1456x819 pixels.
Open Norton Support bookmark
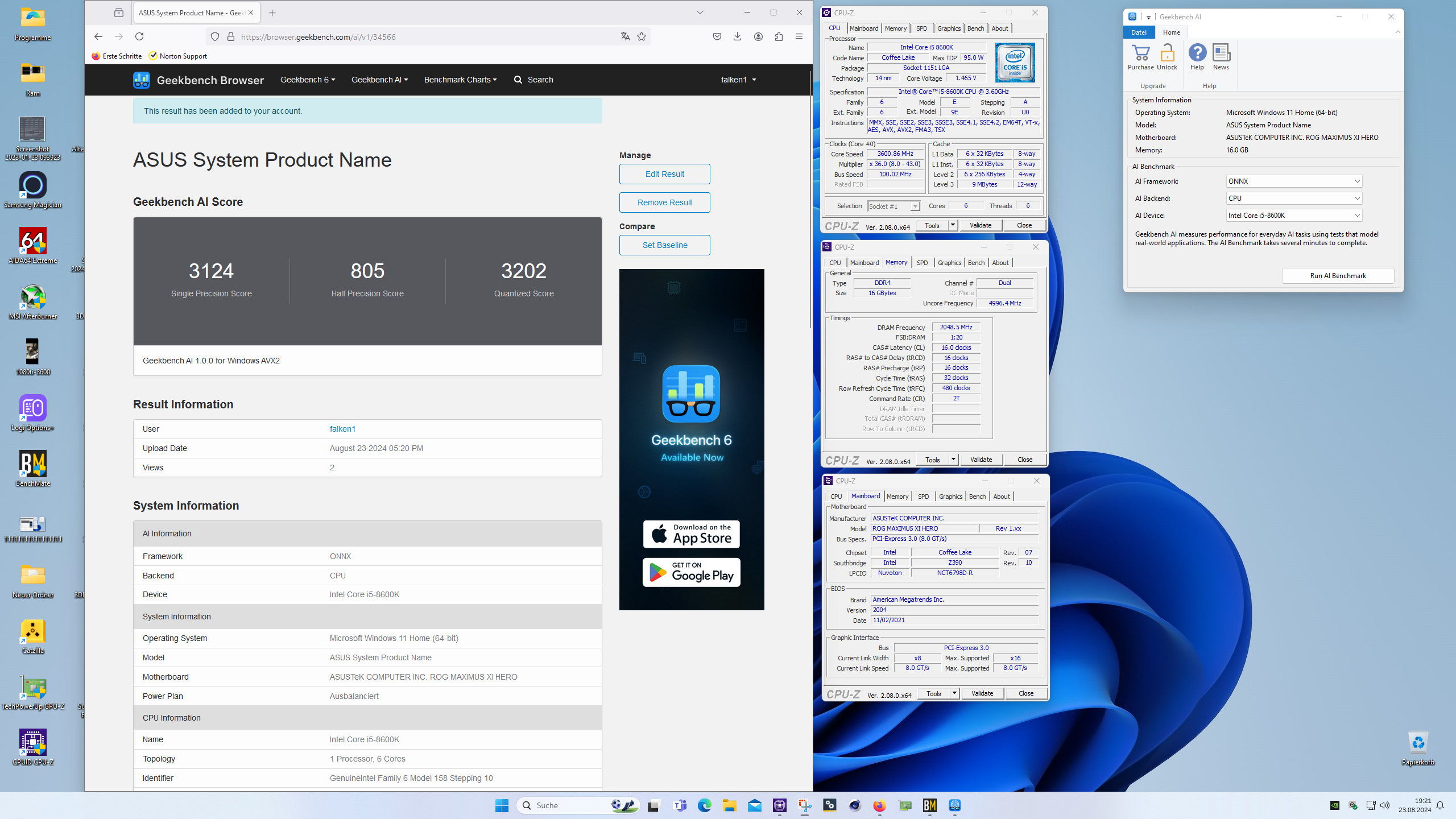(178, 56)
